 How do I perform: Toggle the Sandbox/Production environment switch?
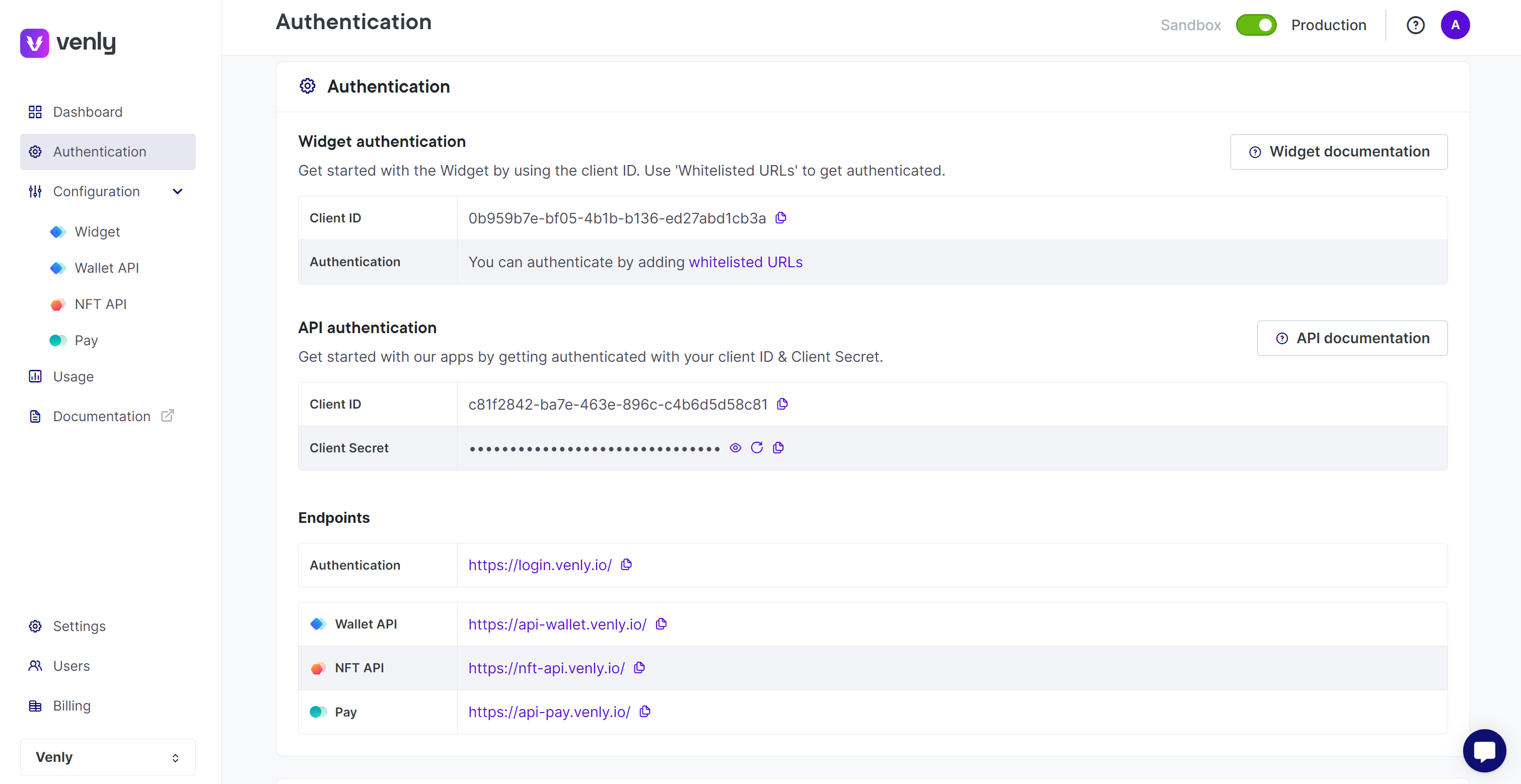pyautogui.click(x=1256, y=25)
